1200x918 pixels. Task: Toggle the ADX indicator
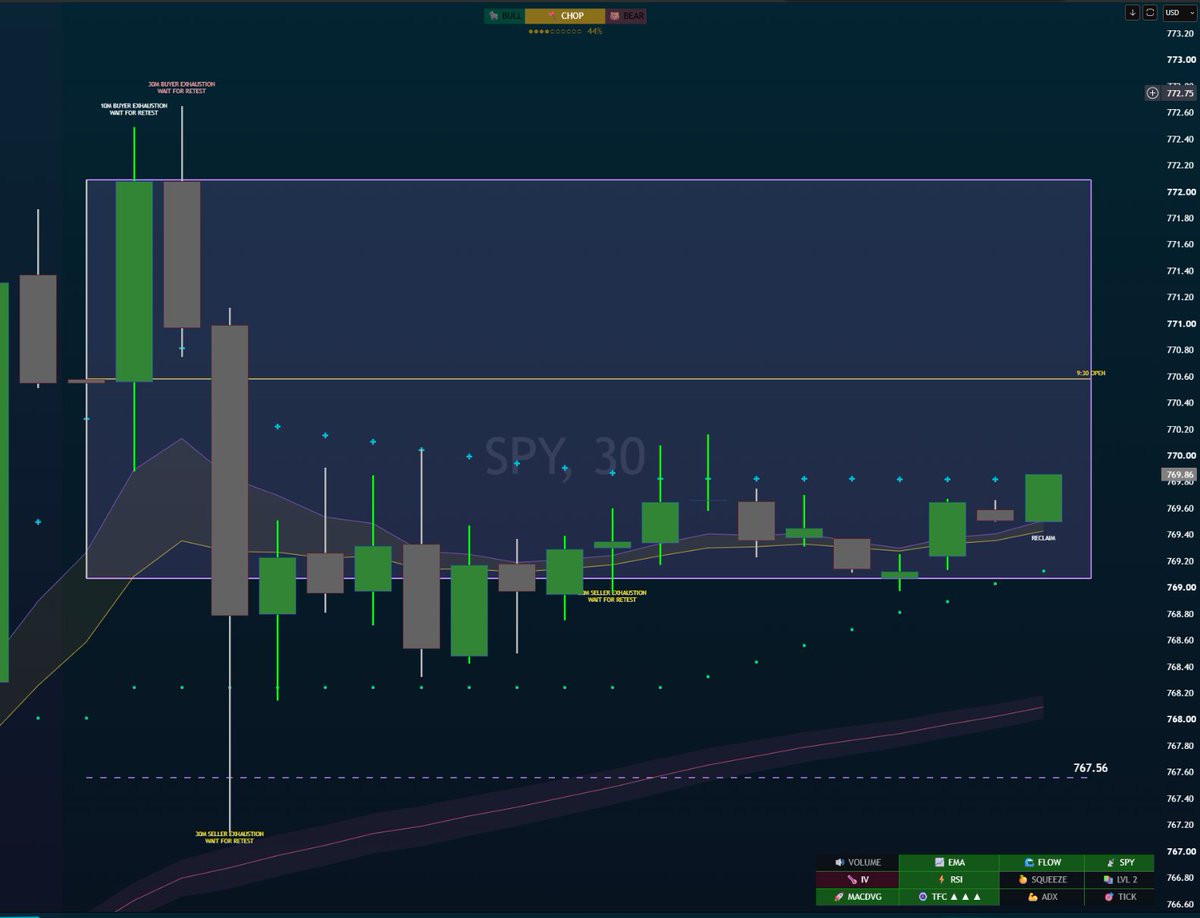pos(1041,897)
